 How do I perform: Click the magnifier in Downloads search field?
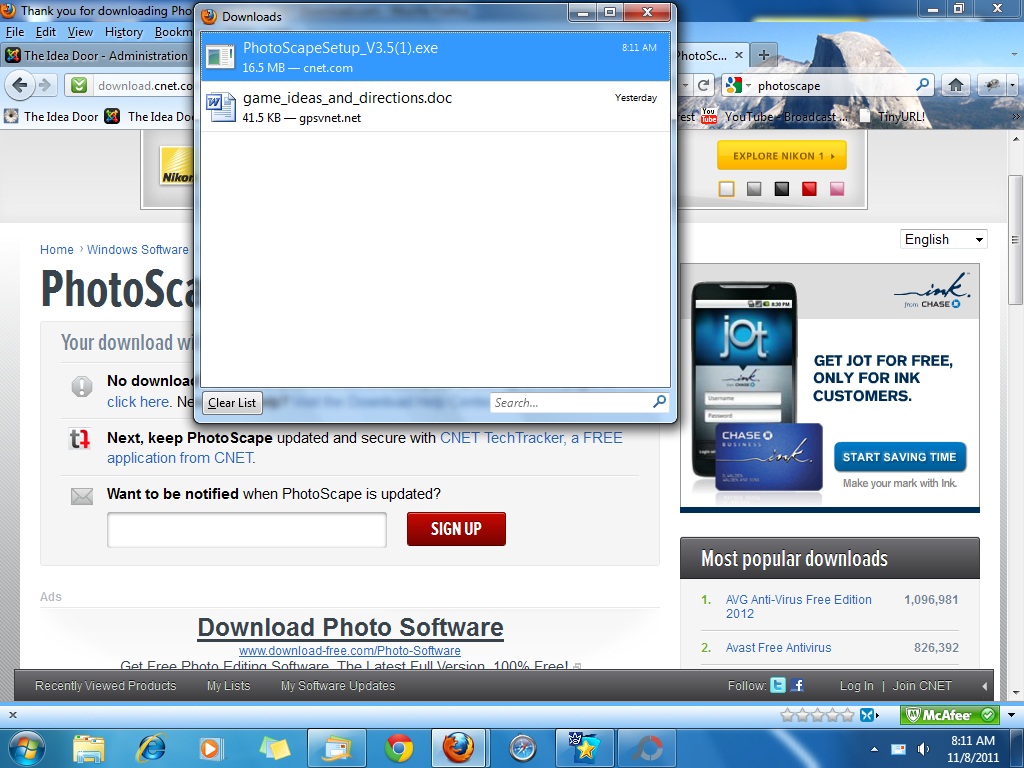(660, 402)
